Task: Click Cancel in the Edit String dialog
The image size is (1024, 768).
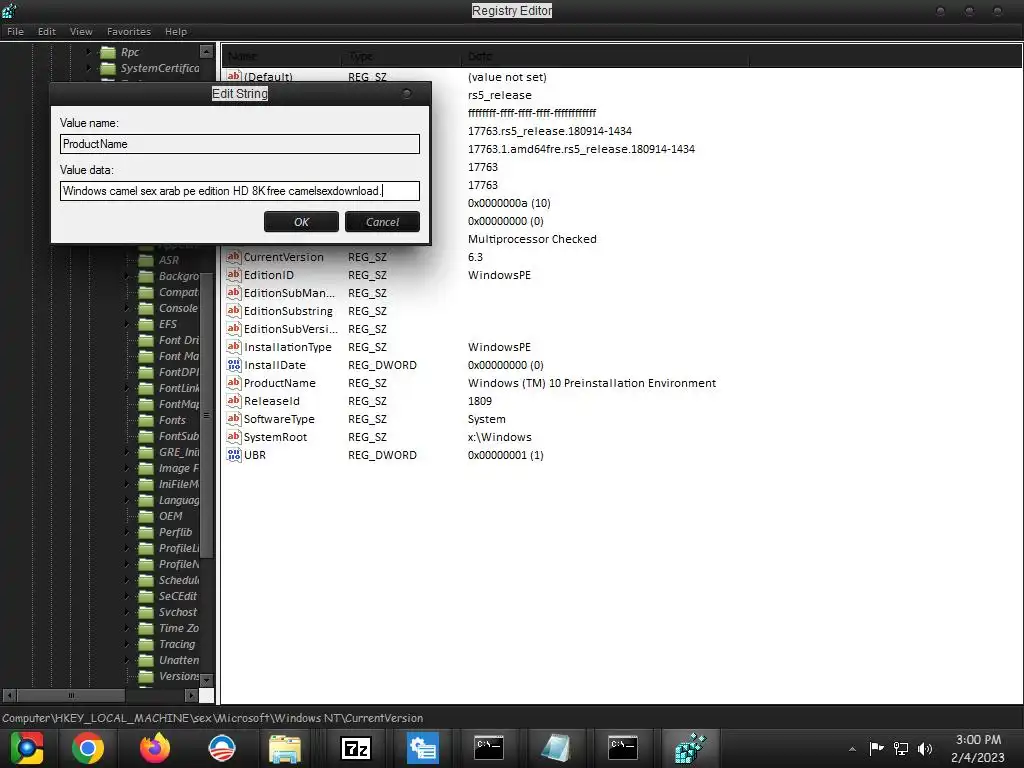Action: (382, 222)
